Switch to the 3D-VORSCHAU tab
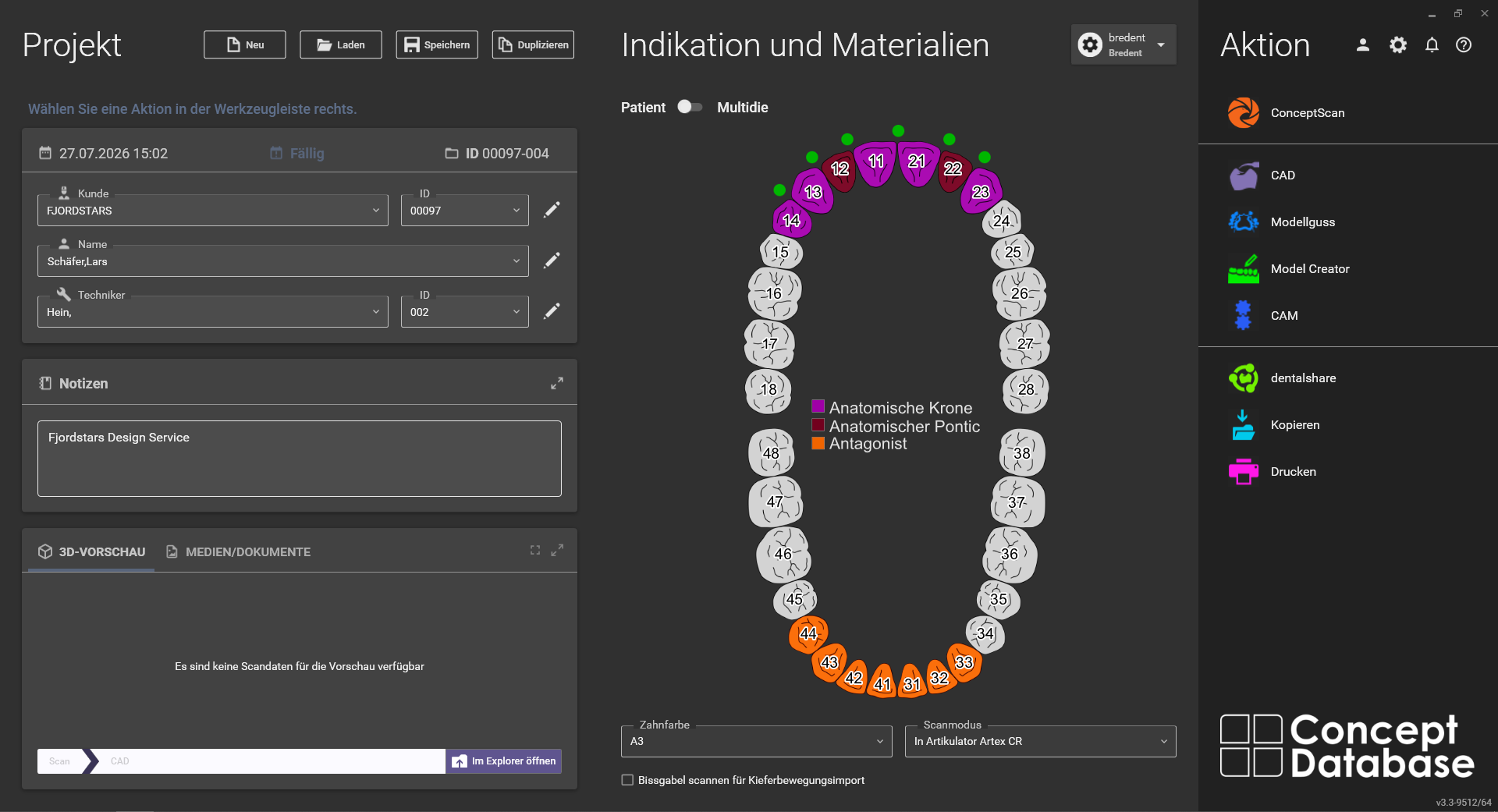This screenshot has height=812, width=1498. tap(91, 551)
